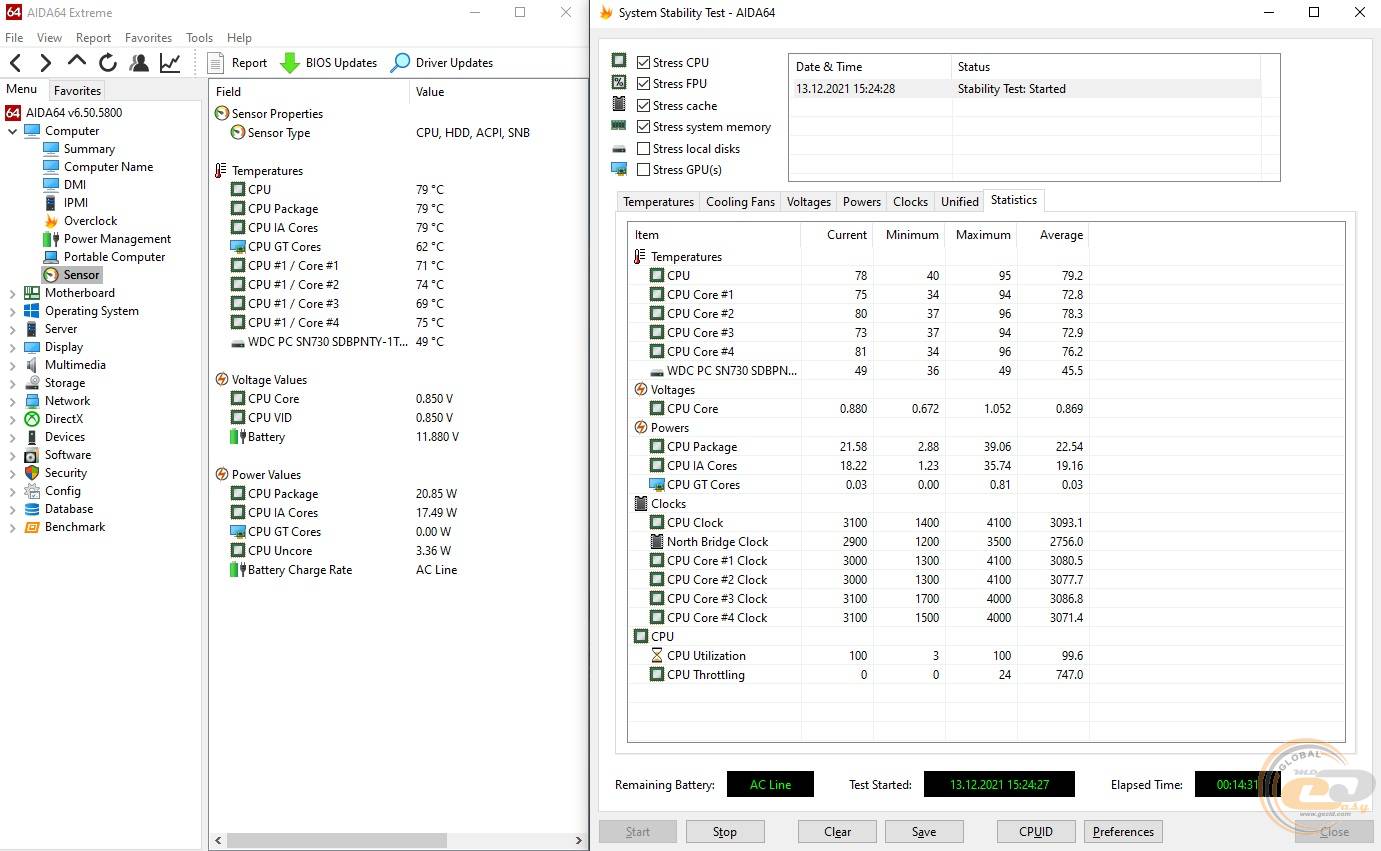Open Preferences in stability test
1381x851 pixels.
click(x=1123, y=832)
